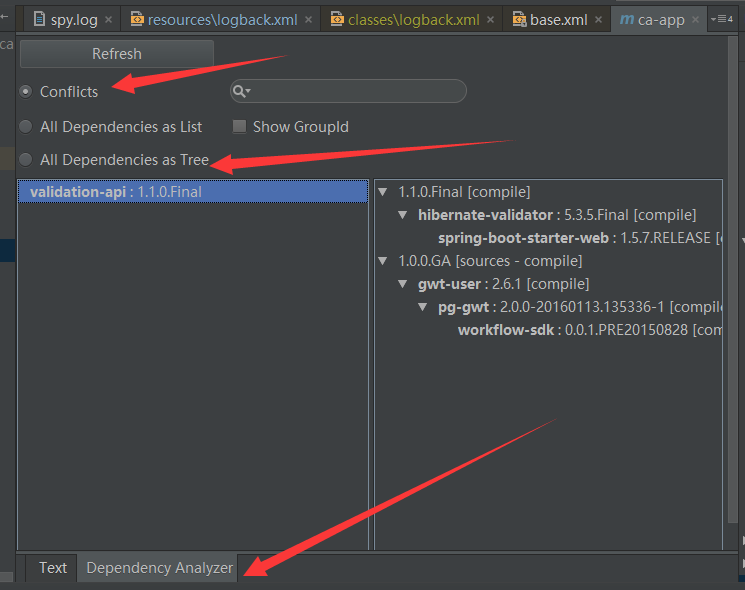Open the hidden tabs list icon
Viewport: 745px width, 590px height.
(722, 19)
